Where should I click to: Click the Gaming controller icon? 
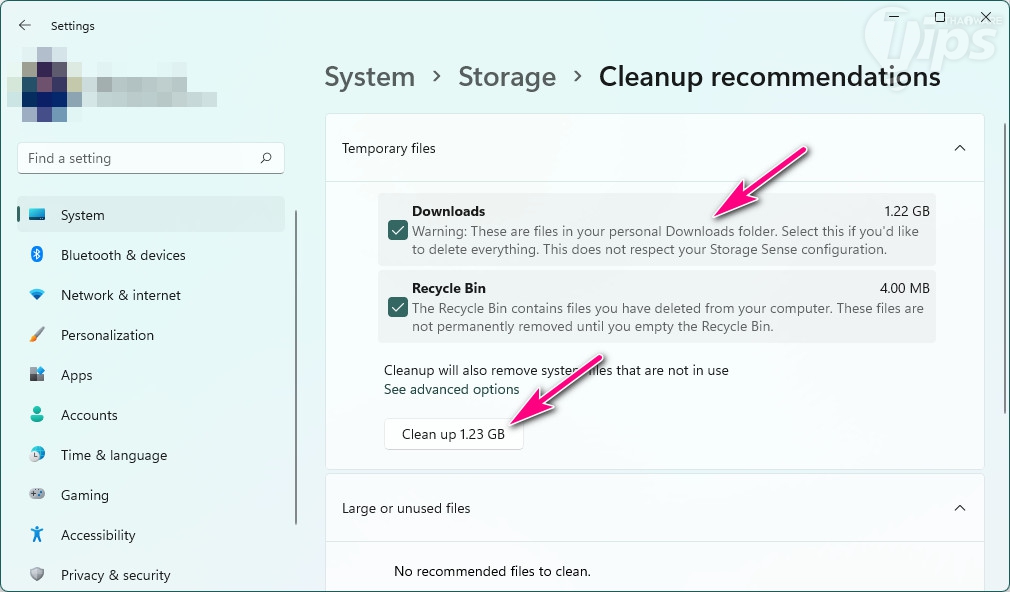(37, 494)
